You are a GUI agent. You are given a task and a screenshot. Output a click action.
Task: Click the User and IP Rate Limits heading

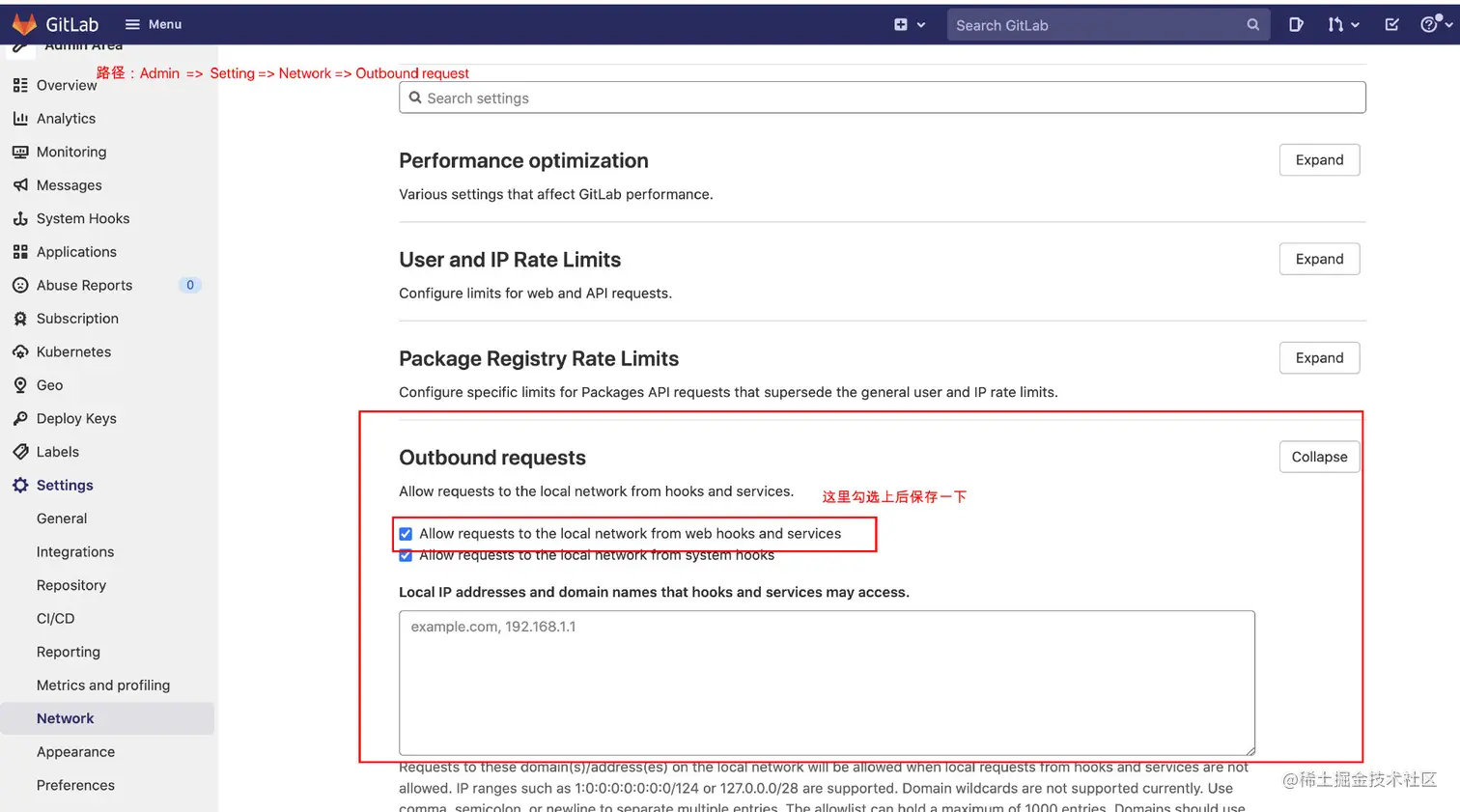510,260
